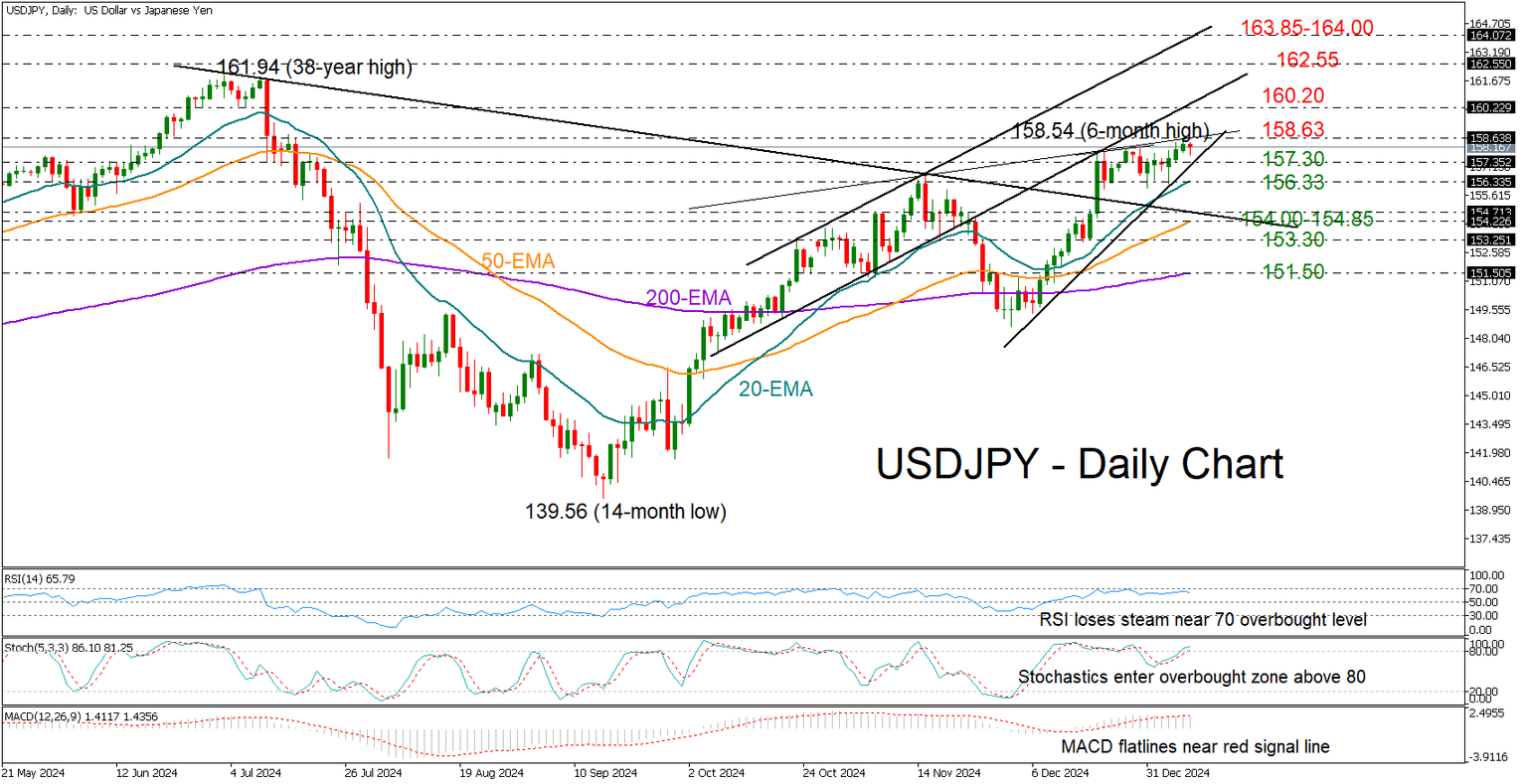Click the "26 Jul 2024" date label
The image size is (1527, 784).
point(373,772)
